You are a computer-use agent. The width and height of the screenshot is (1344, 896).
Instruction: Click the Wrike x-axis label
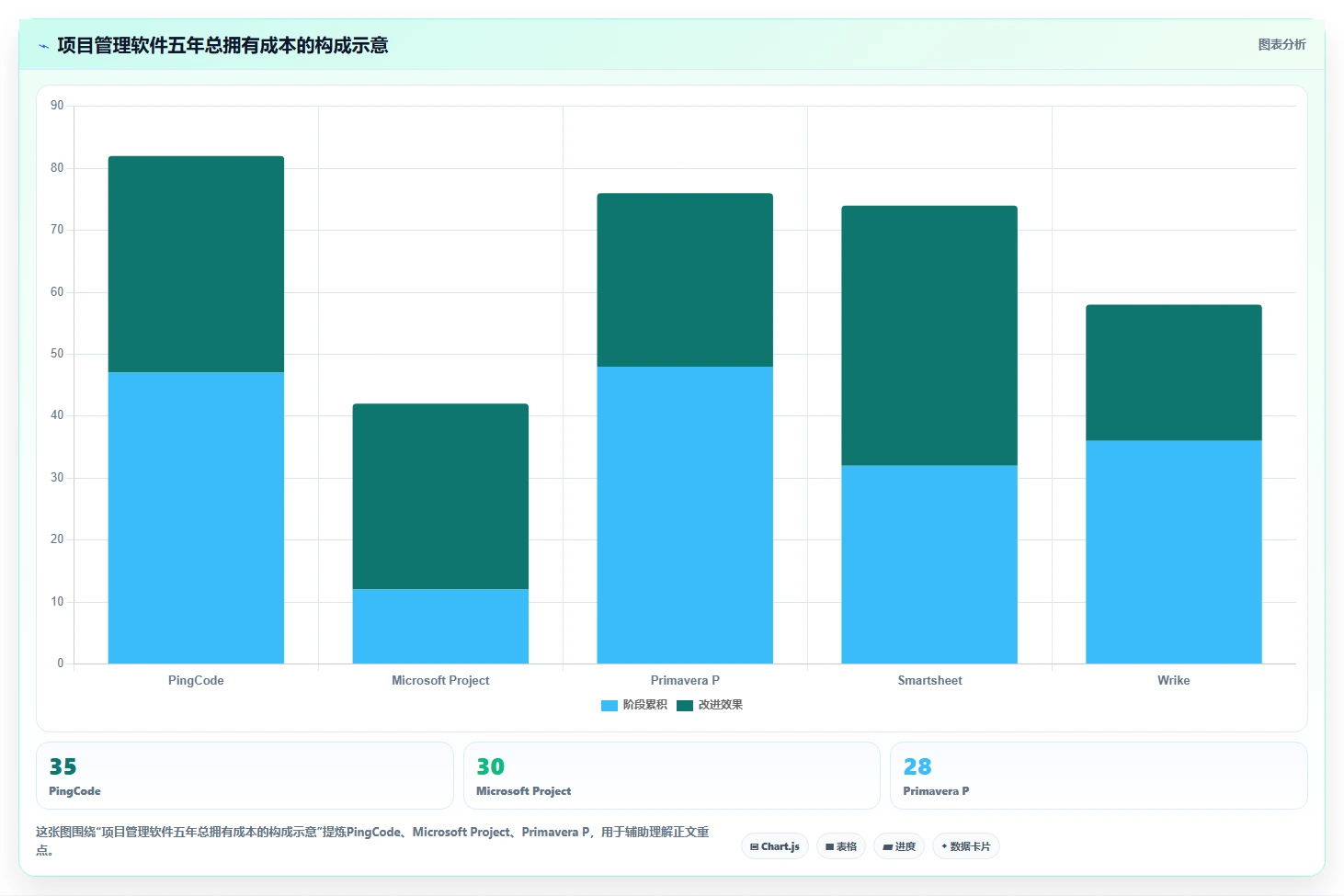(1174, 680)
